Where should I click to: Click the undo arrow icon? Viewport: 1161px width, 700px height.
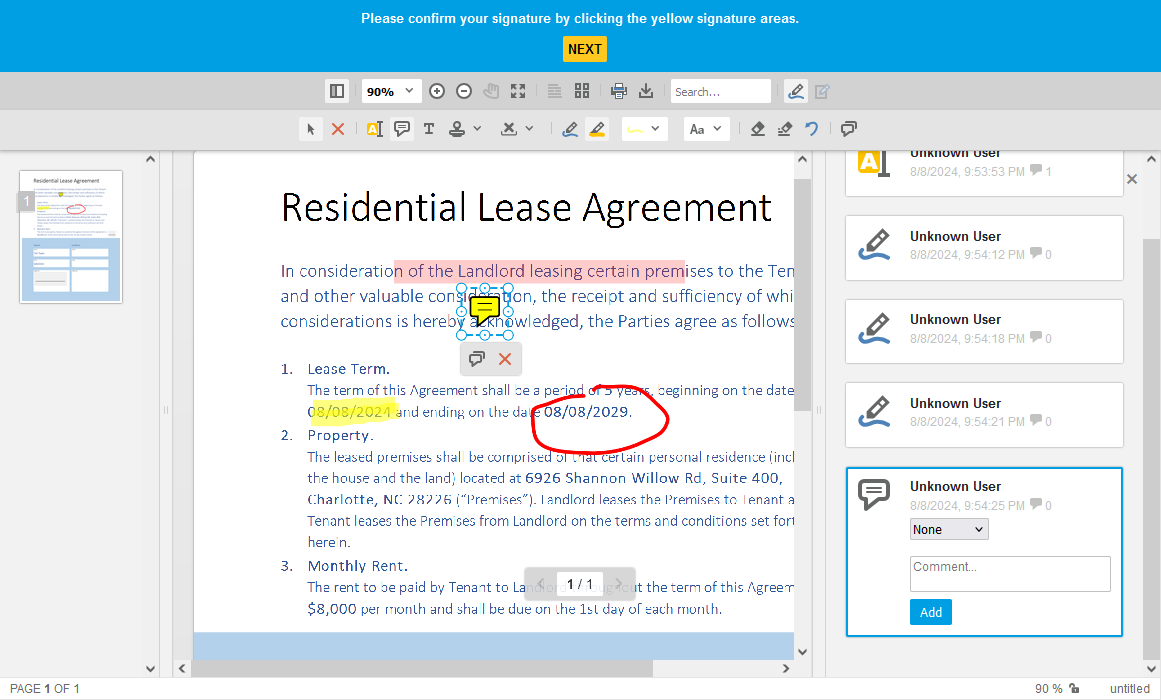[812, 129]
